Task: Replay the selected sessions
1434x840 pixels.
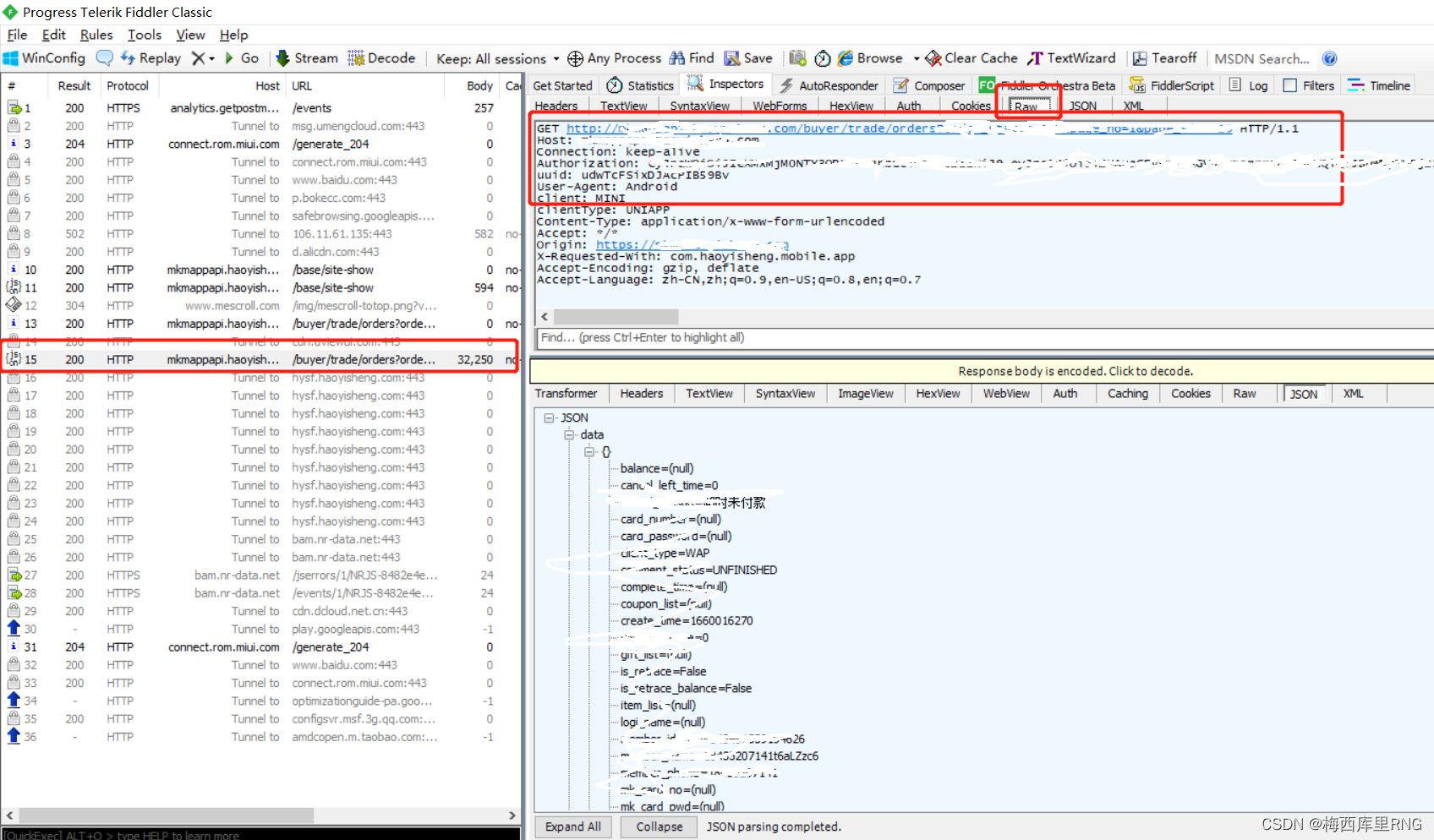Action: [x=151, y=58]
